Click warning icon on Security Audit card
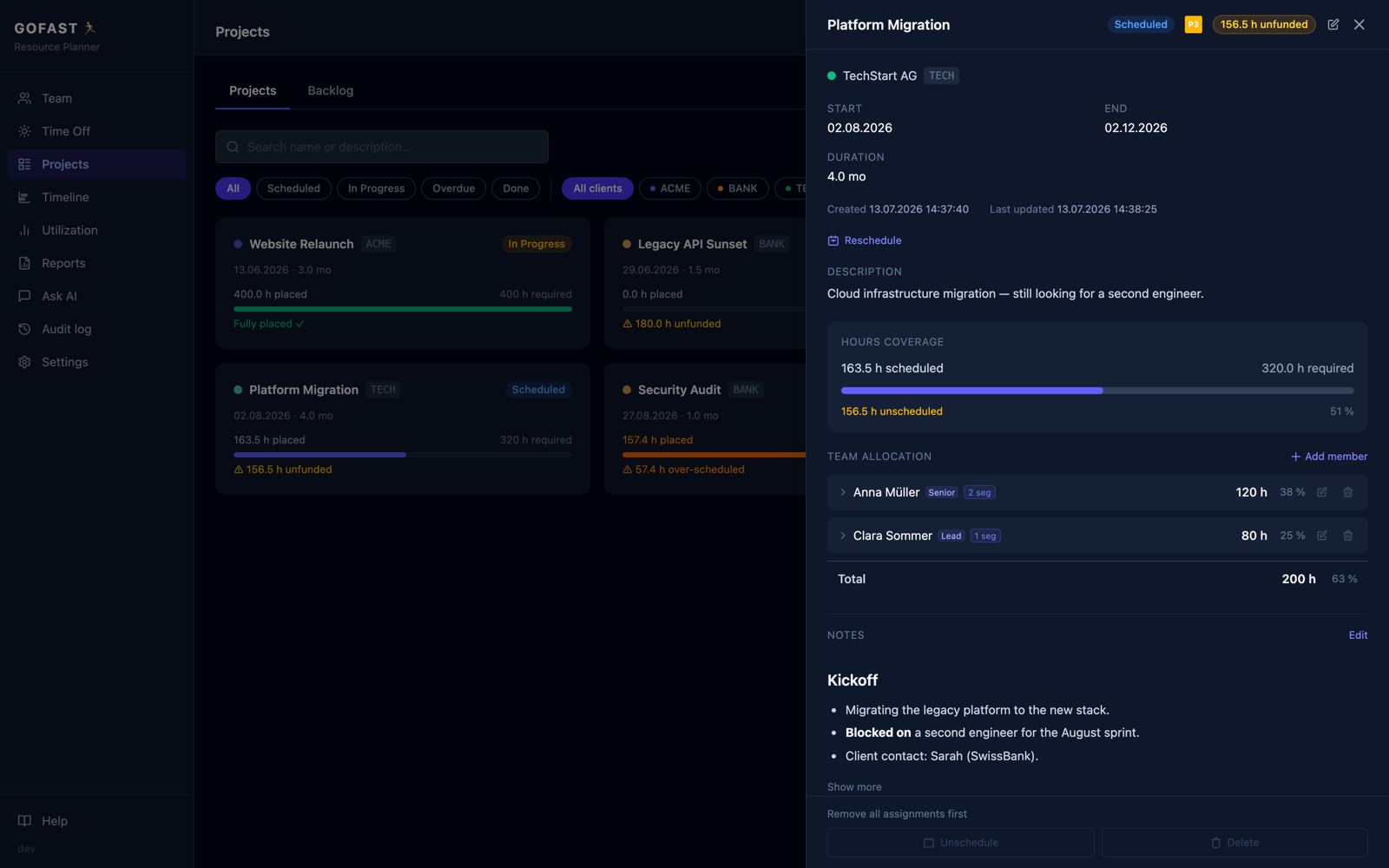Viewport: 1389px width, 868px height. click(x=628, y=470)
